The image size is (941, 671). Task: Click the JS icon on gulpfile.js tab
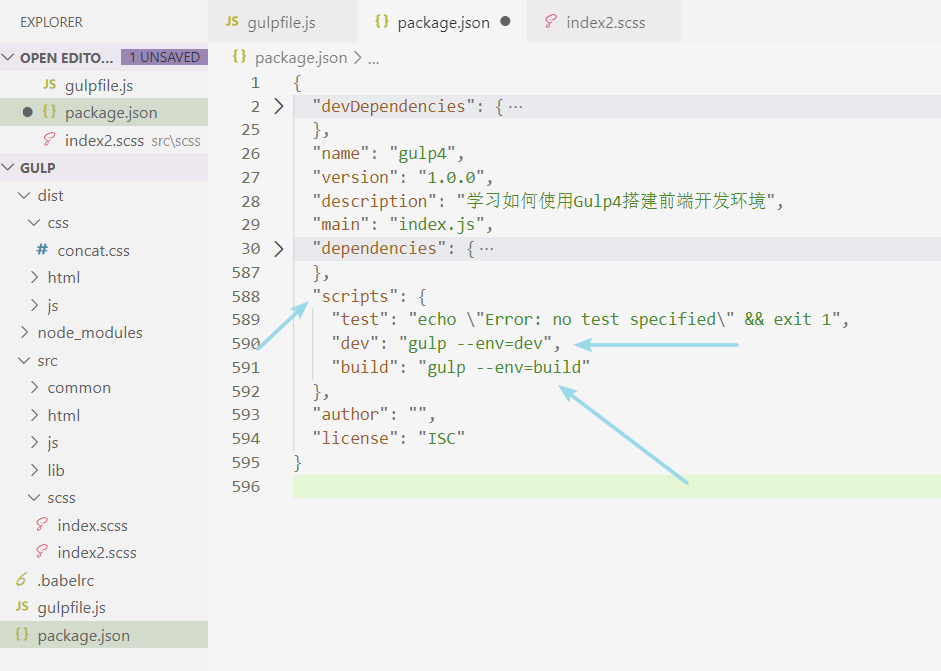click(x=232, y=22)
